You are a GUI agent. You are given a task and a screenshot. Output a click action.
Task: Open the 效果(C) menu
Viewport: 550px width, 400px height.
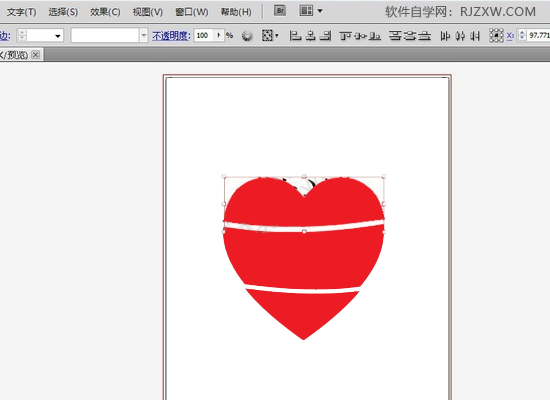[105, 12]
